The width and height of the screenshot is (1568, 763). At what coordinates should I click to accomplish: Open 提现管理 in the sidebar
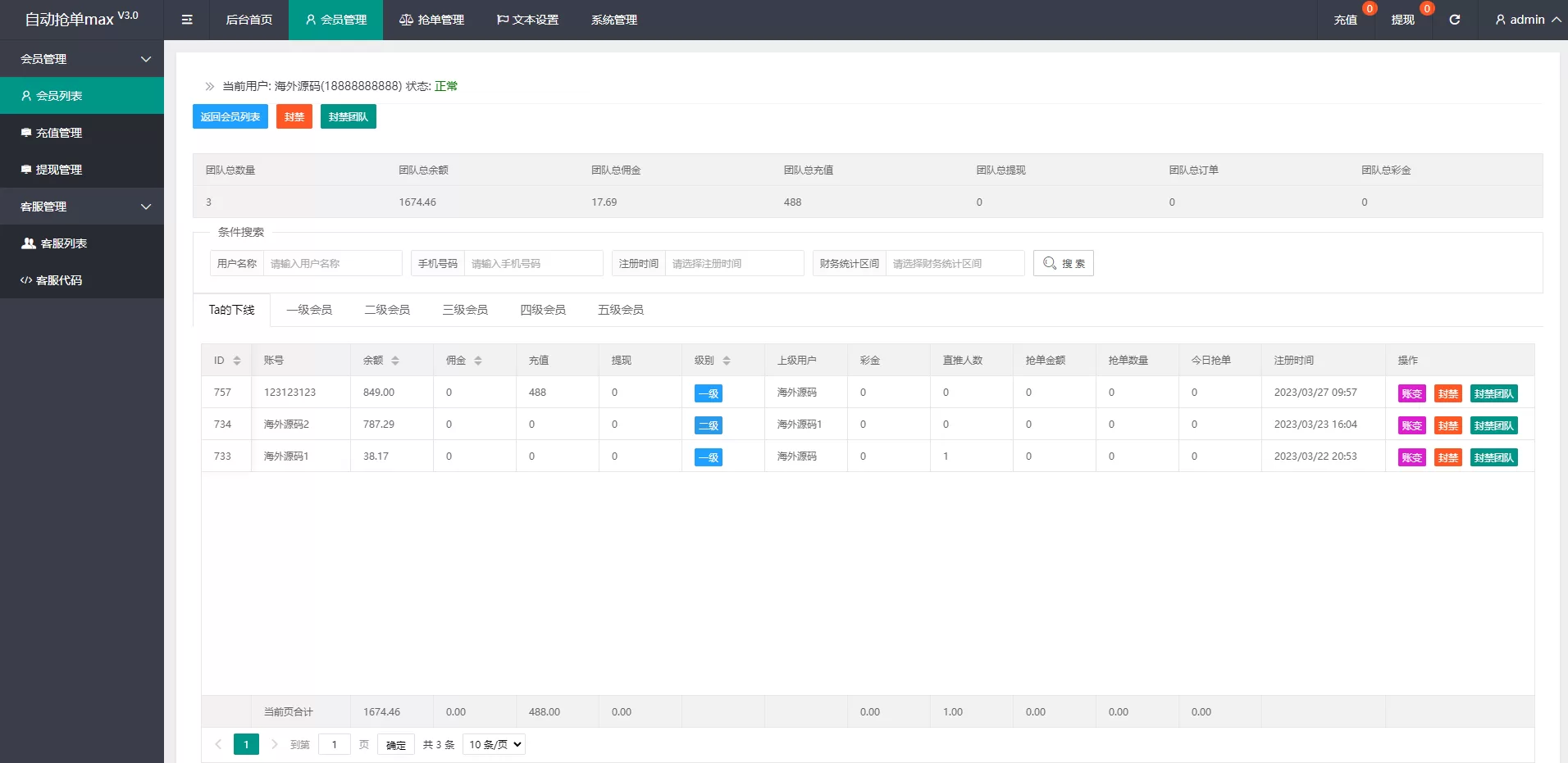(59, 170)
